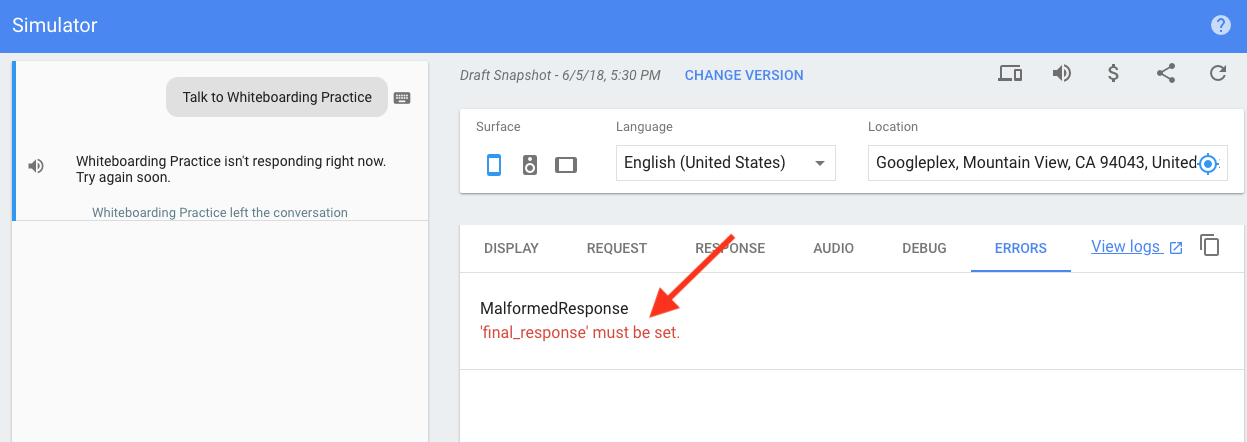Select the smart display surface icon
1247x442 pixels.
[566, 164]
